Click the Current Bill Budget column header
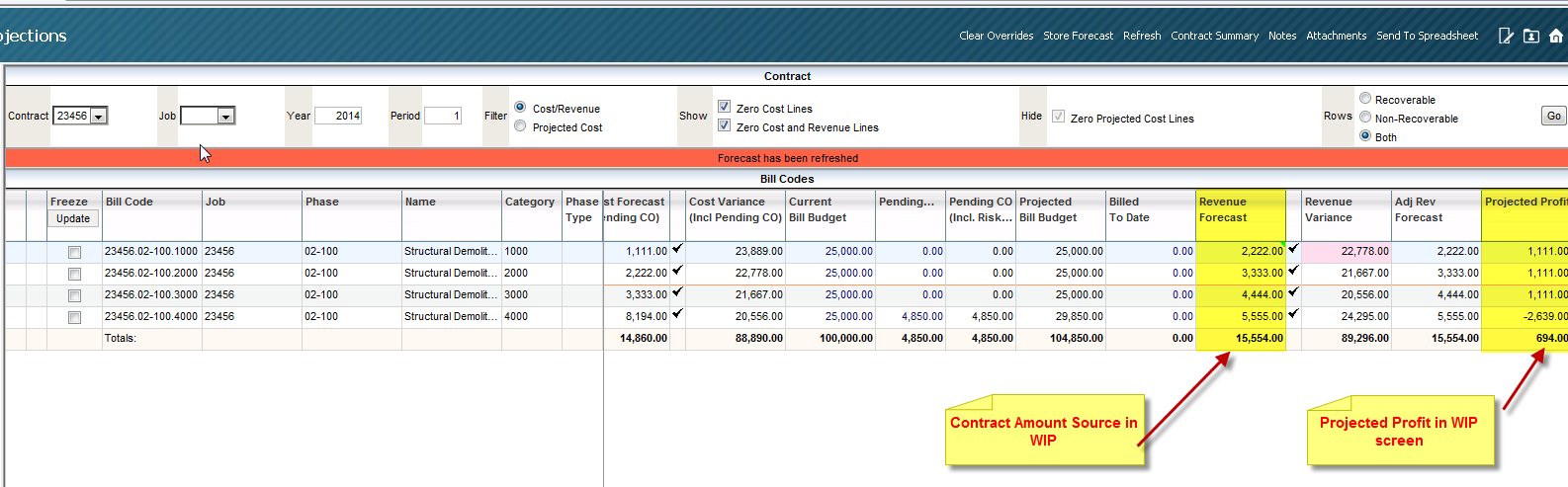This screenshot has width=1568, height=487. tap(830, 214)
